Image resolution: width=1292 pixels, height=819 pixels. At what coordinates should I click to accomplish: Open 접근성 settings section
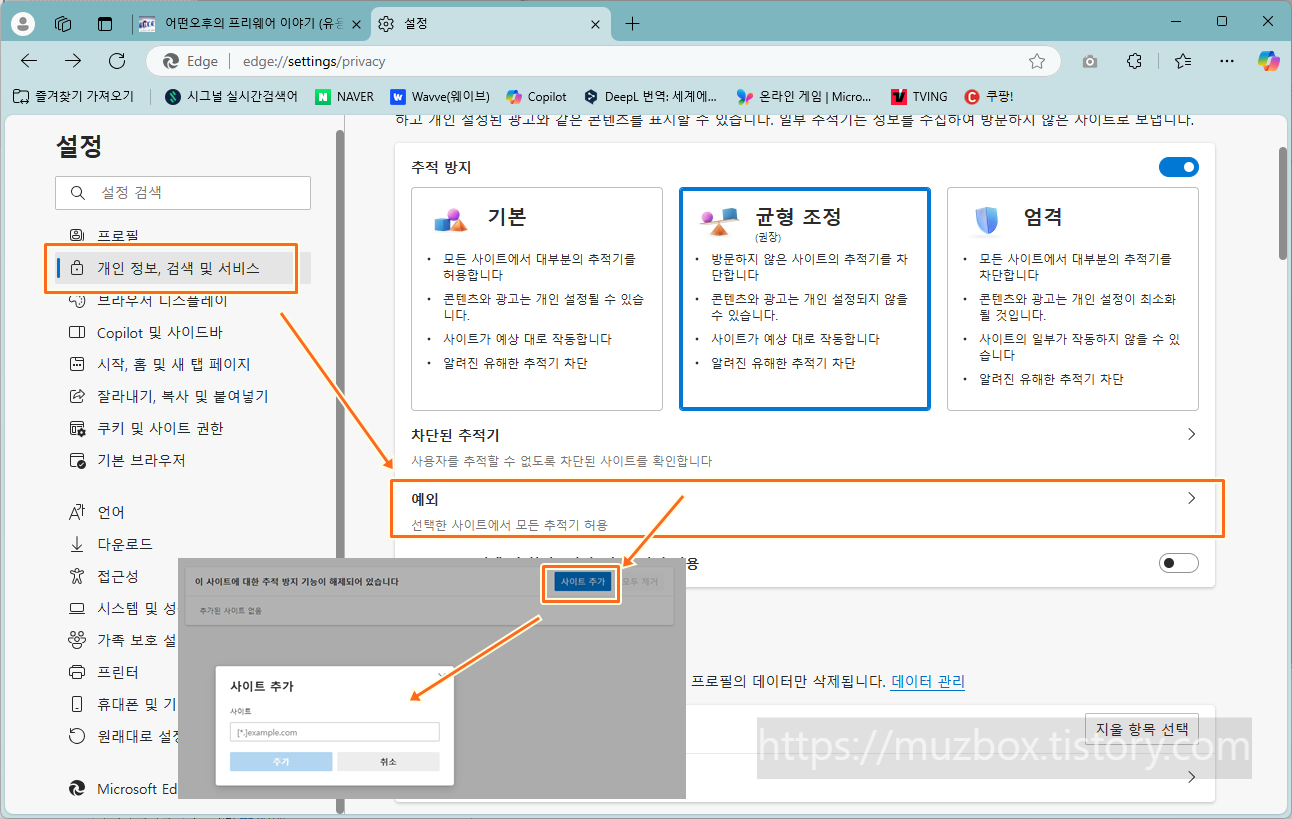point(117,576)
